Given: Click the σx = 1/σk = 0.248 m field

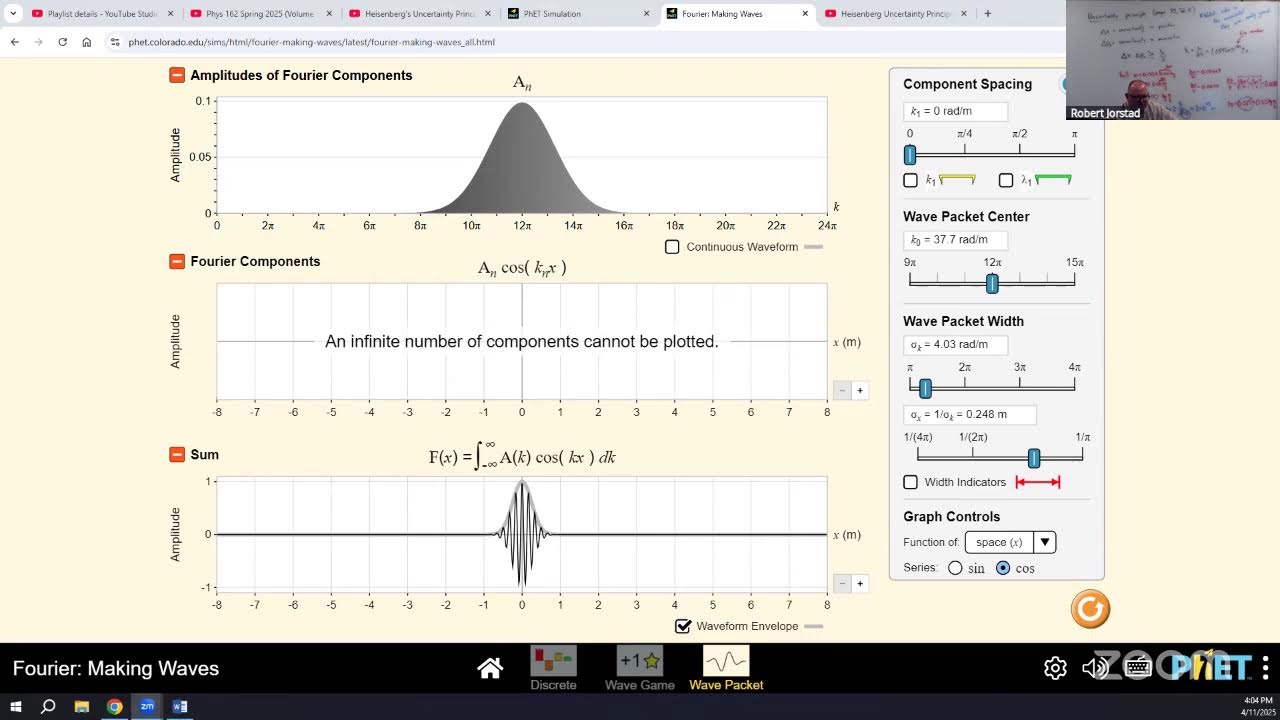Looking at the screenshot, I should (x=969, y=414).
